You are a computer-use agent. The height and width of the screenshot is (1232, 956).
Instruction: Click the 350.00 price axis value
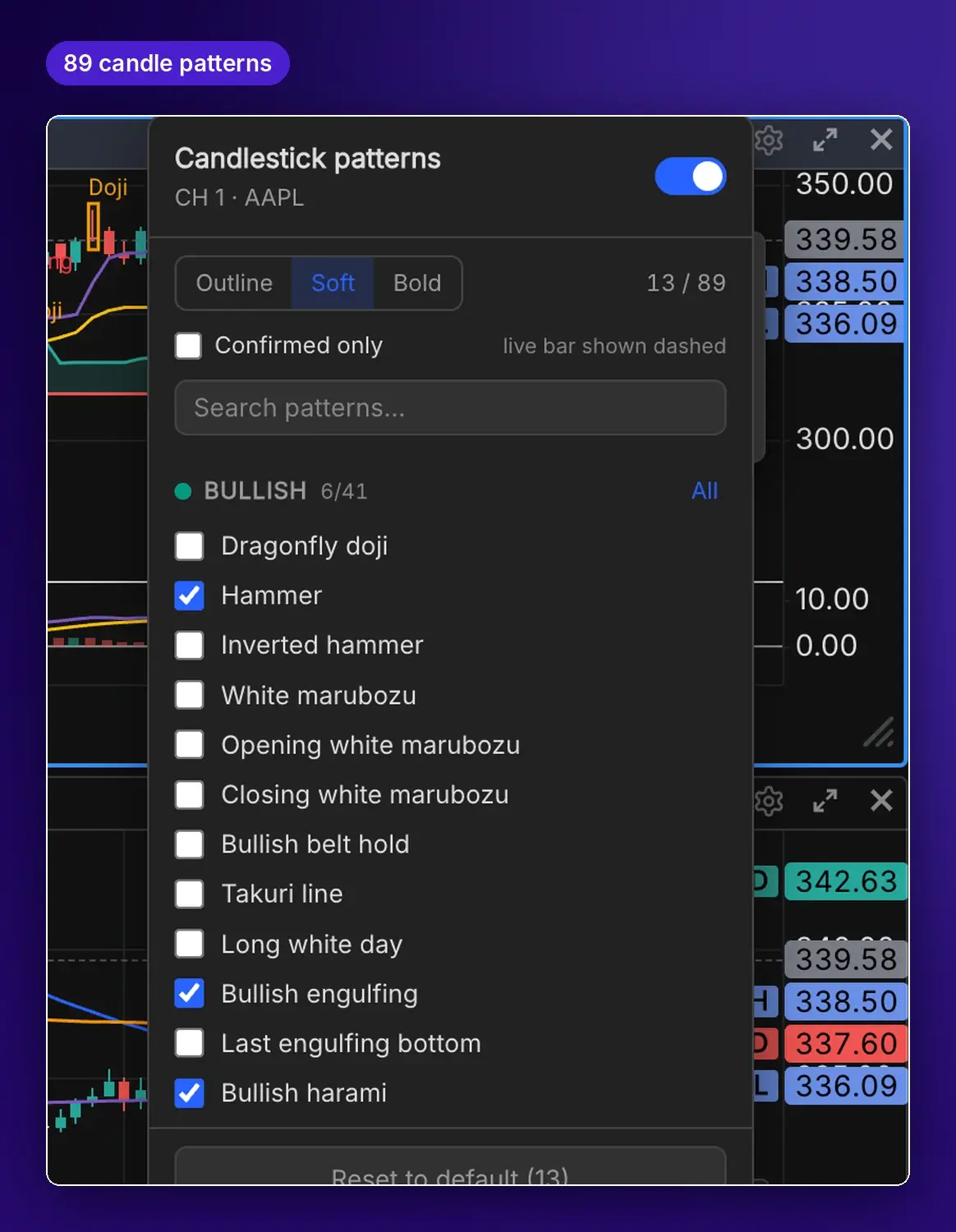tap(844, 184)
